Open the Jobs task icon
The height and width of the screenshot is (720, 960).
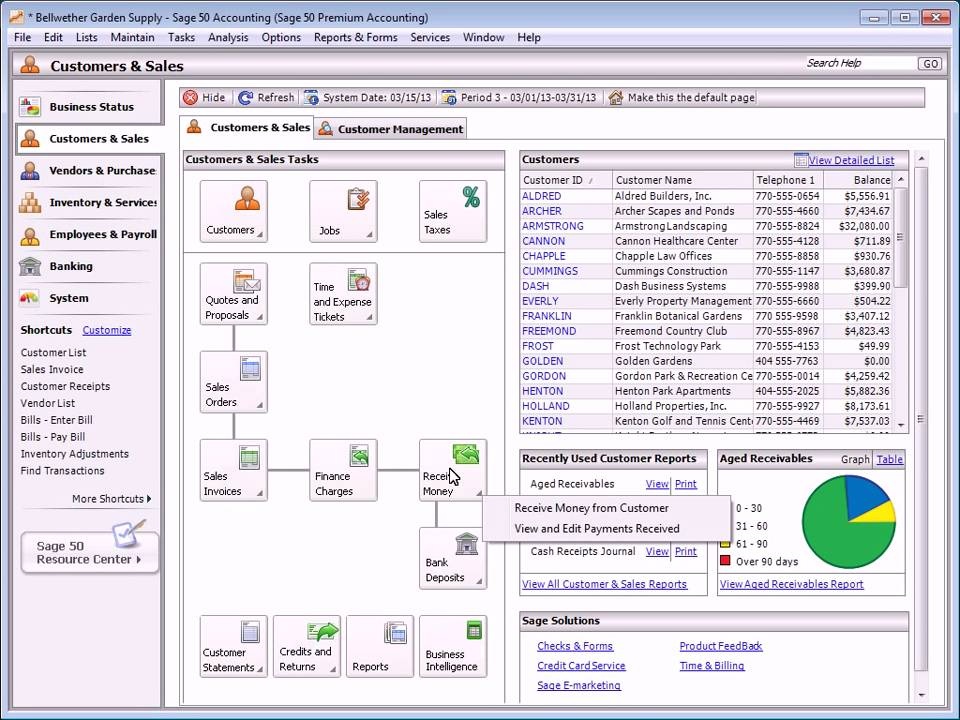tap(343, 211)
